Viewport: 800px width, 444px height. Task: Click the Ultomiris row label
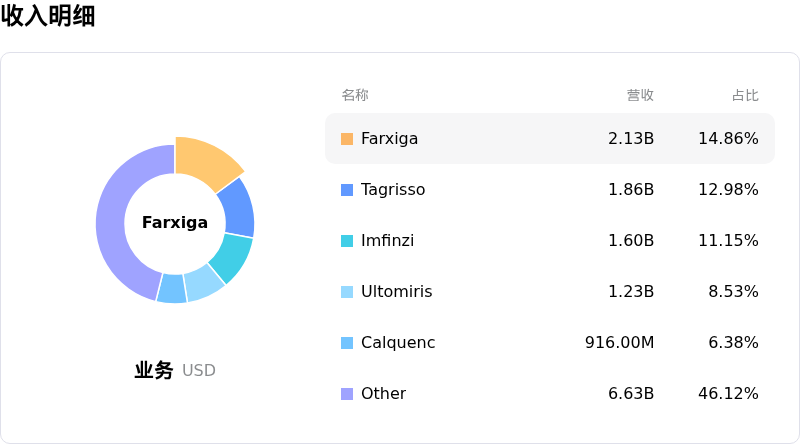396,292
